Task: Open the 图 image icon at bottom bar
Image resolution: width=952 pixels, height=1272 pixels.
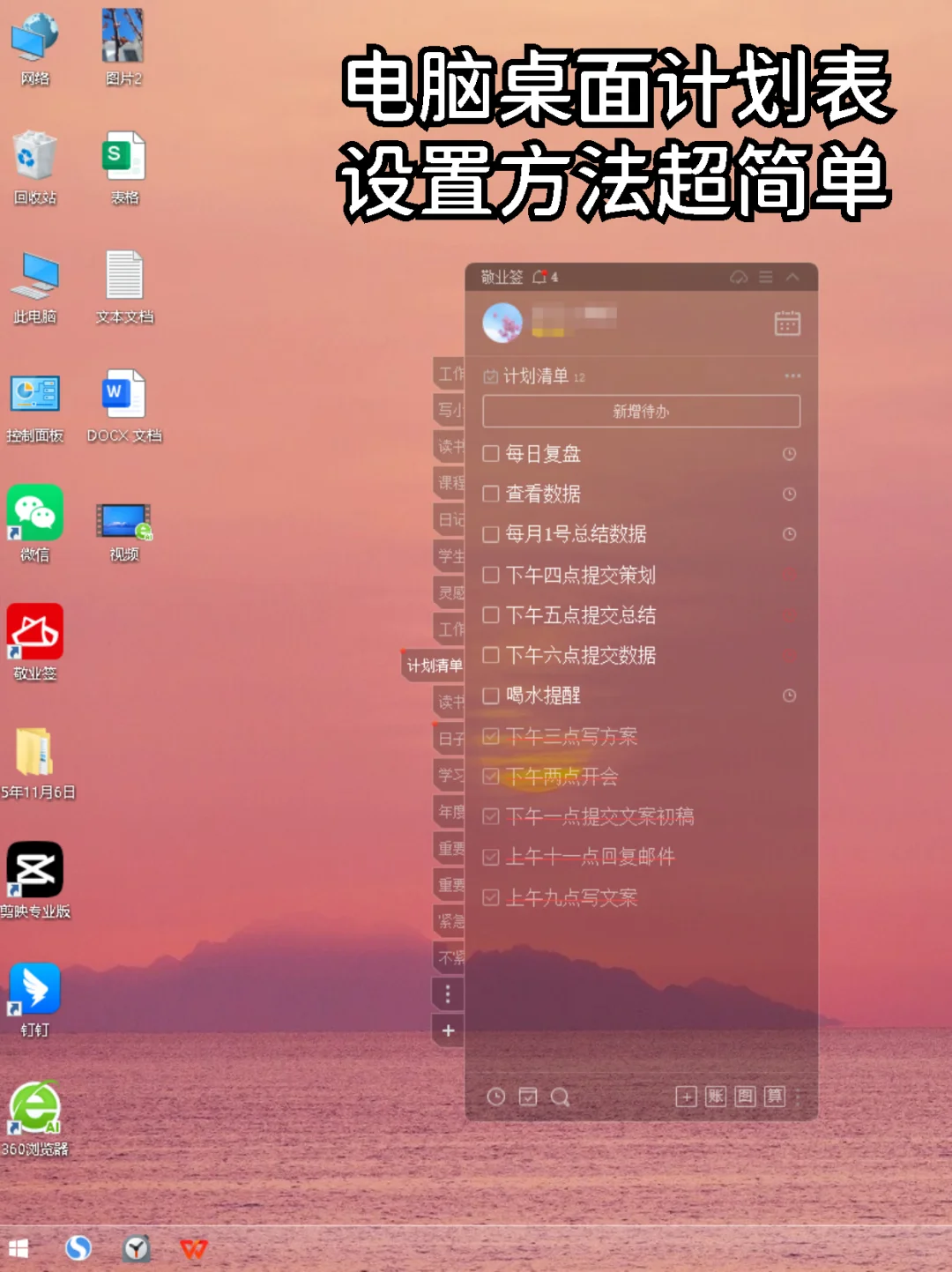Action: pyautogui.click(x=747, y=1097)
